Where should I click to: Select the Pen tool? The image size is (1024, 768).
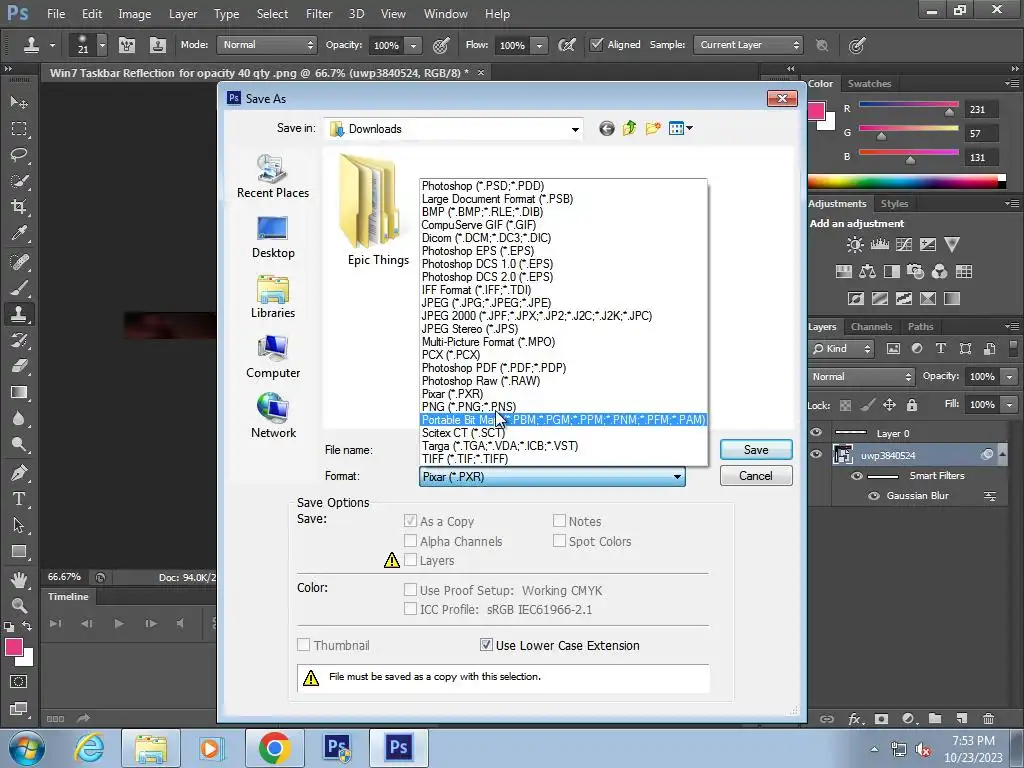(x=19, y=473)
